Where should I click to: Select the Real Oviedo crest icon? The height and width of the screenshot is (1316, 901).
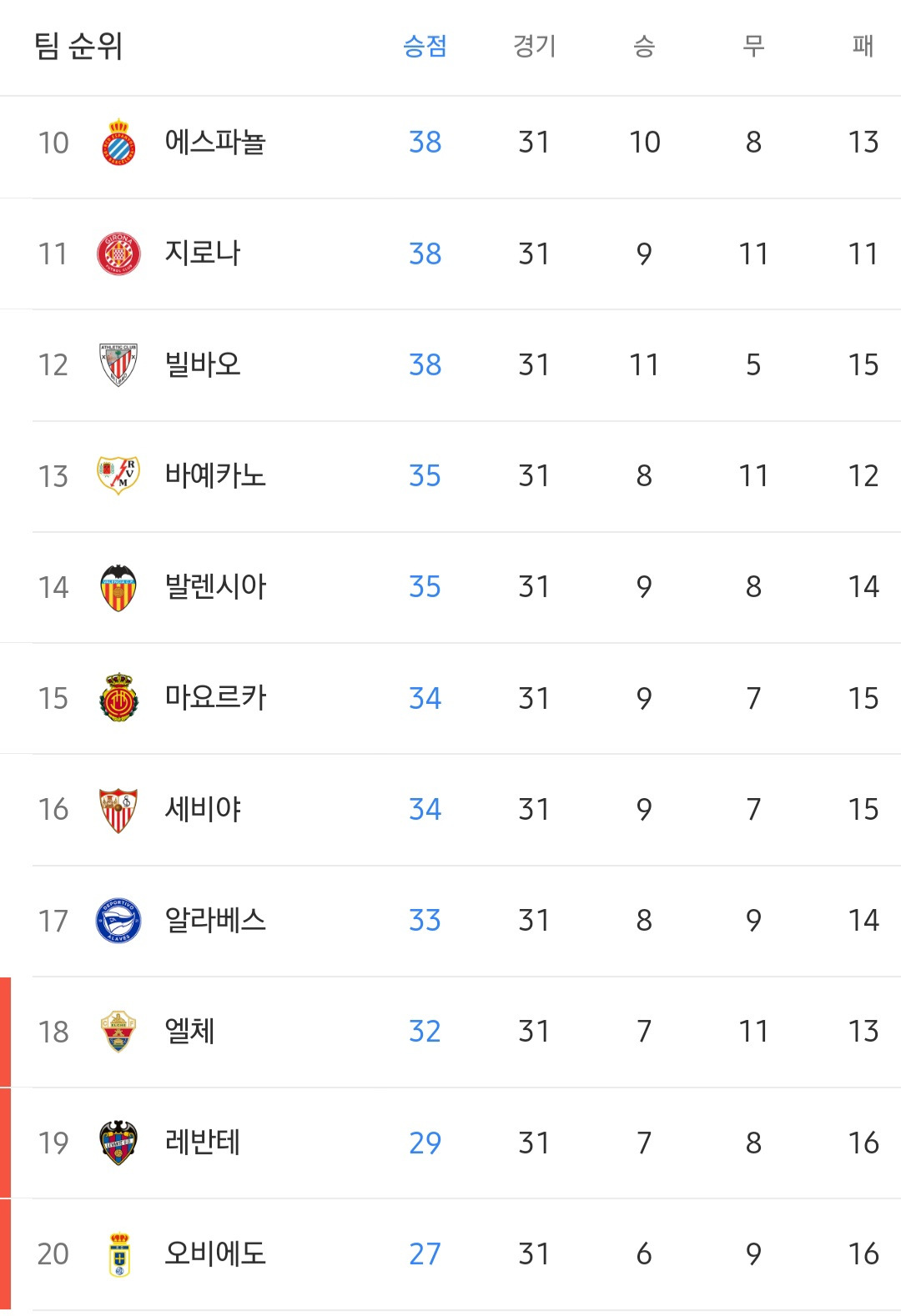click(x=119, y=1254)
